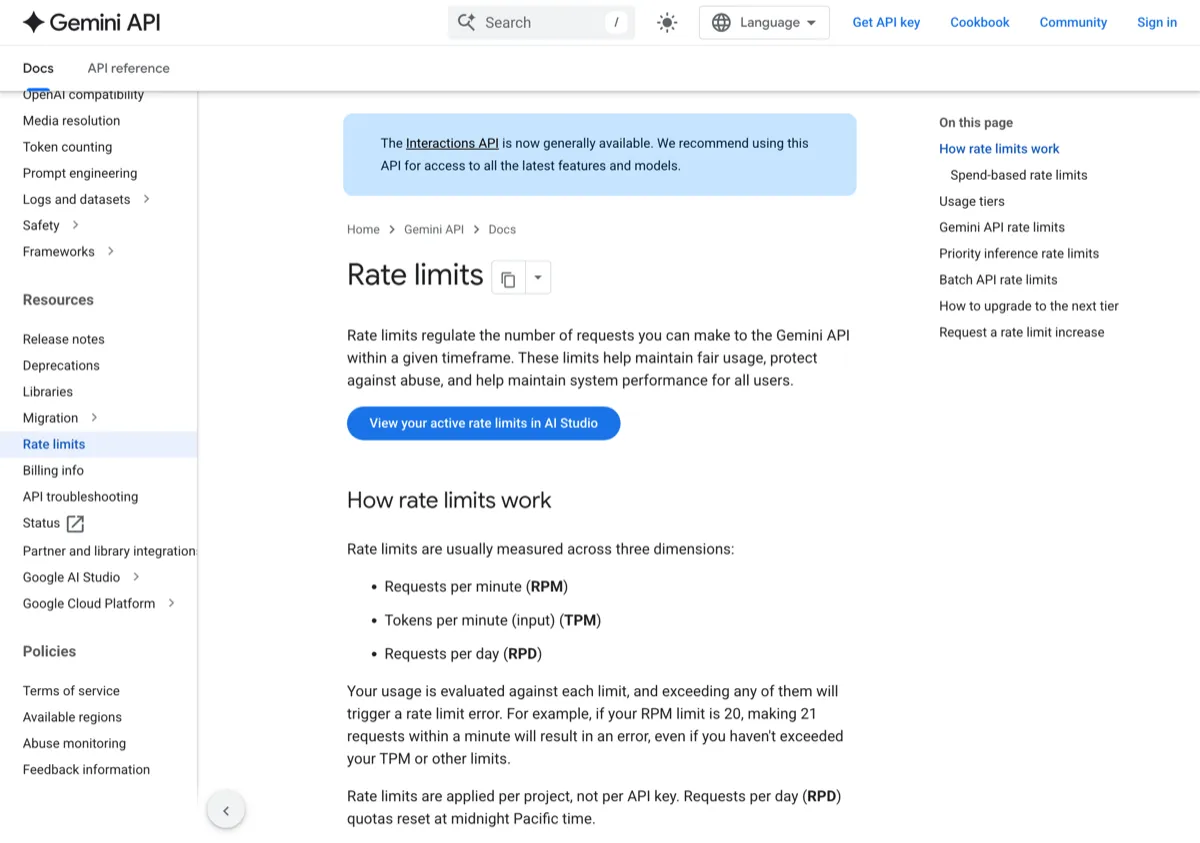Click the search field

(541, 22)
